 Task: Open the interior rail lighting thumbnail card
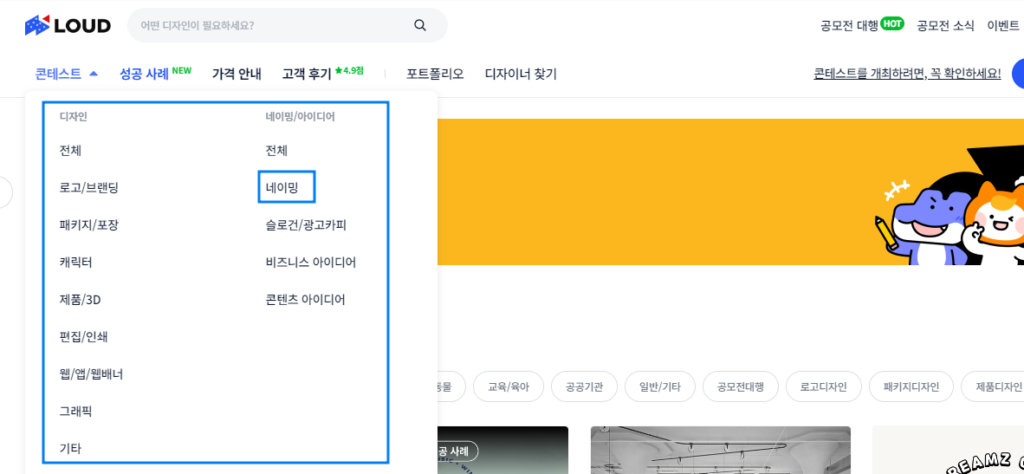(720, 450)
